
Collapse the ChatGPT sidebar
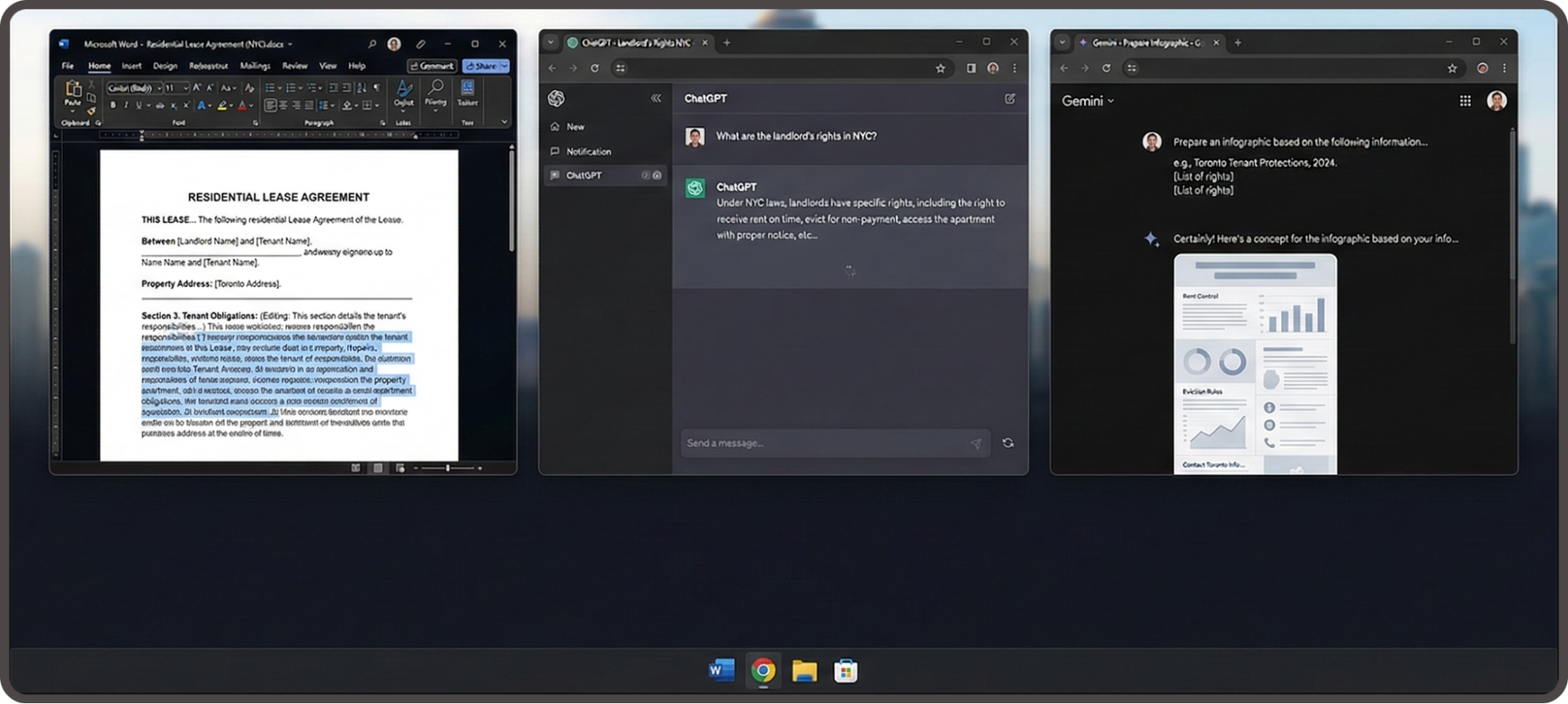(x=656, y=98)
